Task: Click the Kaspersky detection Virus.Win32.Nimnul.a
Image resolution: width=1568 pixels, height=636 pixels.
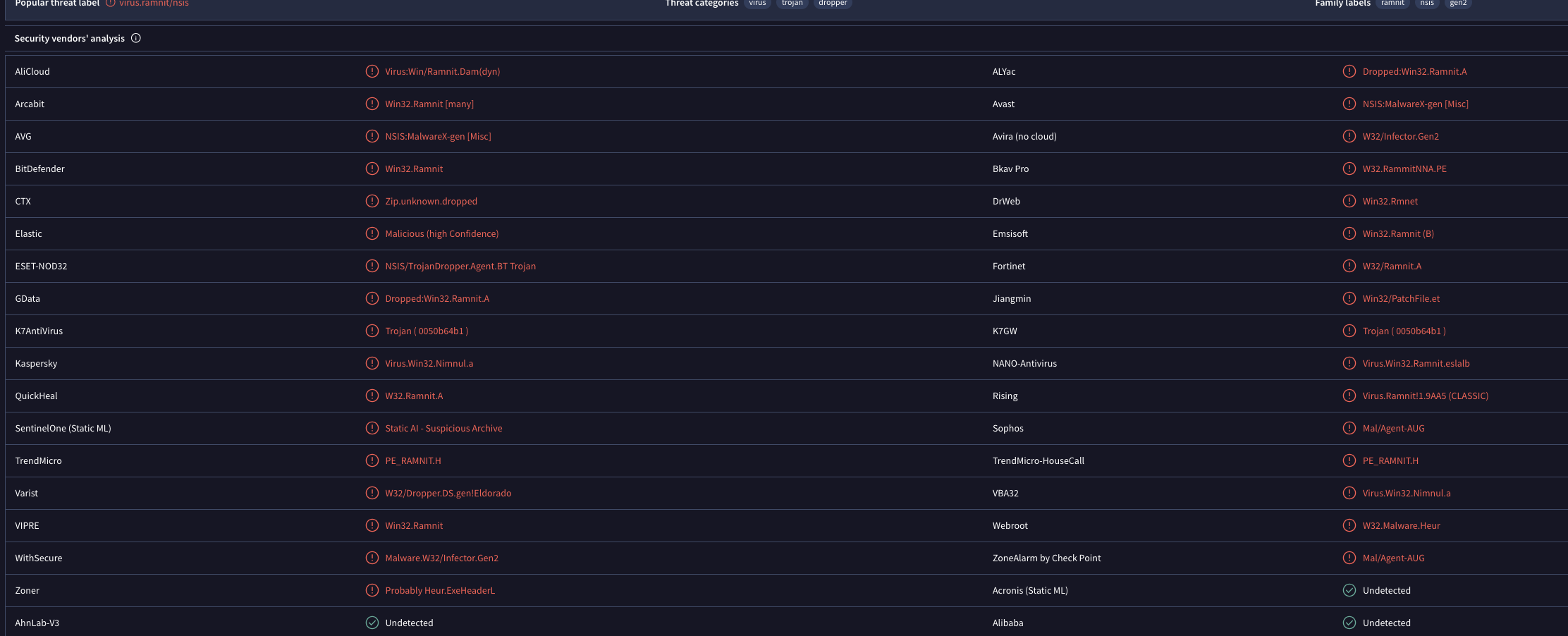Action: 429,363
